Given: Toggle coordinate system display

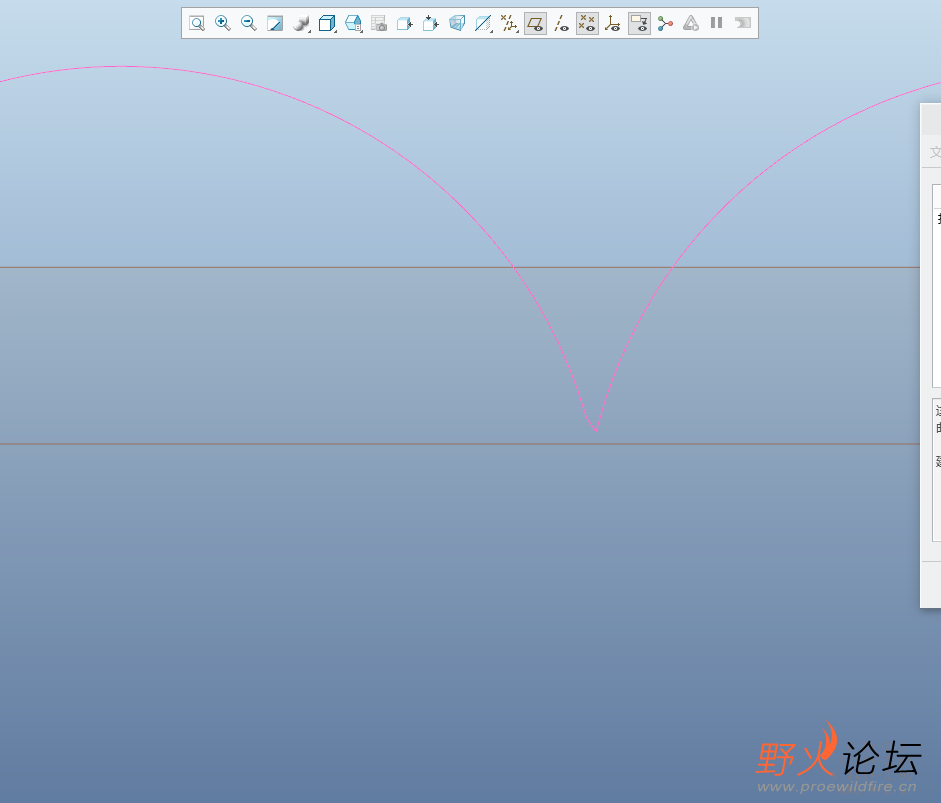Looking at the screenshot, I should 613,23.
